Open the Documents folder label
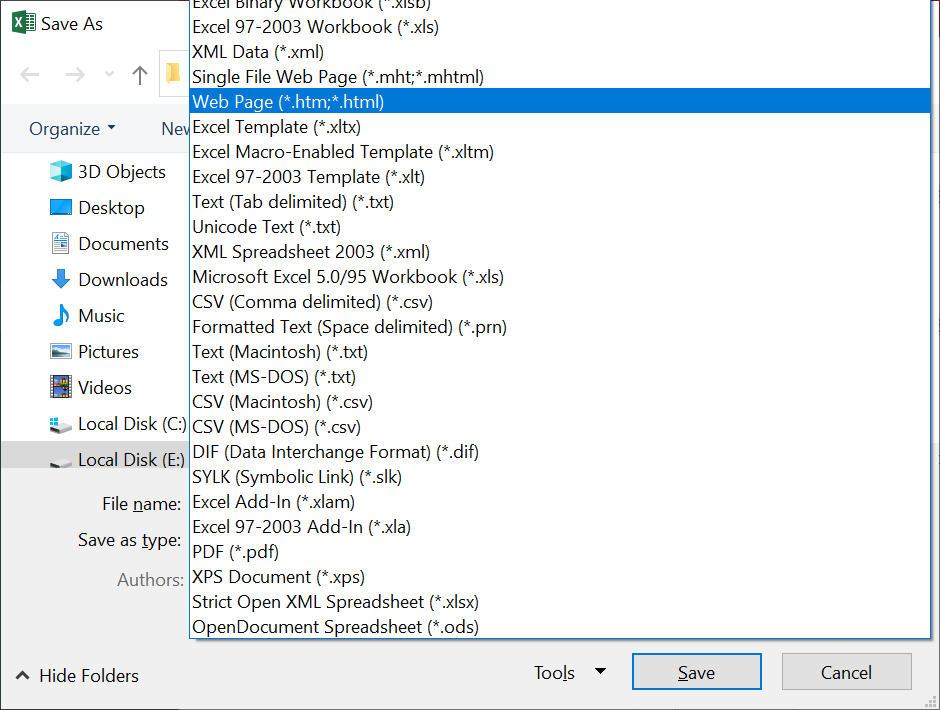 pyautogui.click(x=123, y=243)
